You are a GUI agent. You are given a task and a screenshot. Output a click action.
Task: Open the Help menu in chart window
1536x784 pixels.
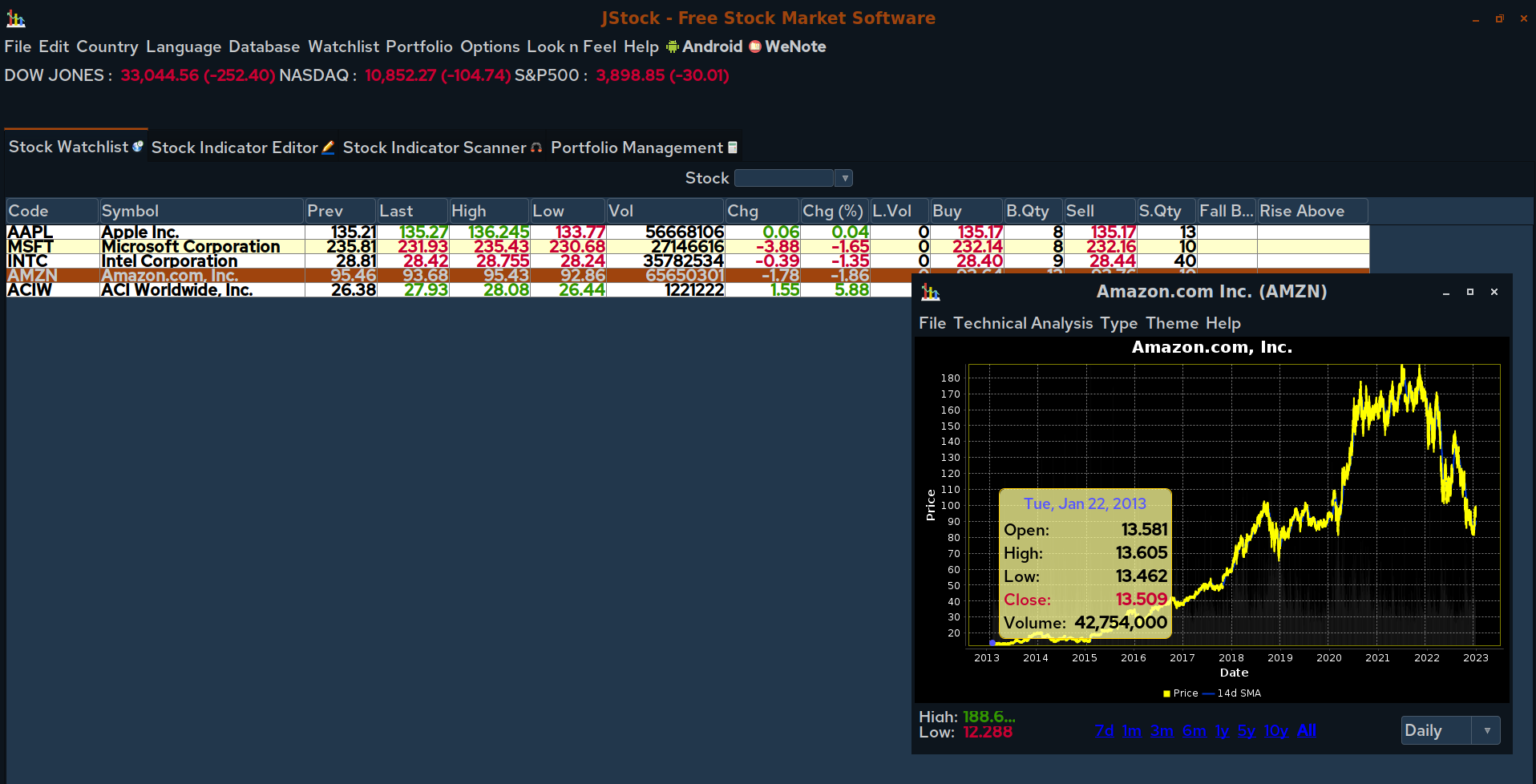[1223, 323]
